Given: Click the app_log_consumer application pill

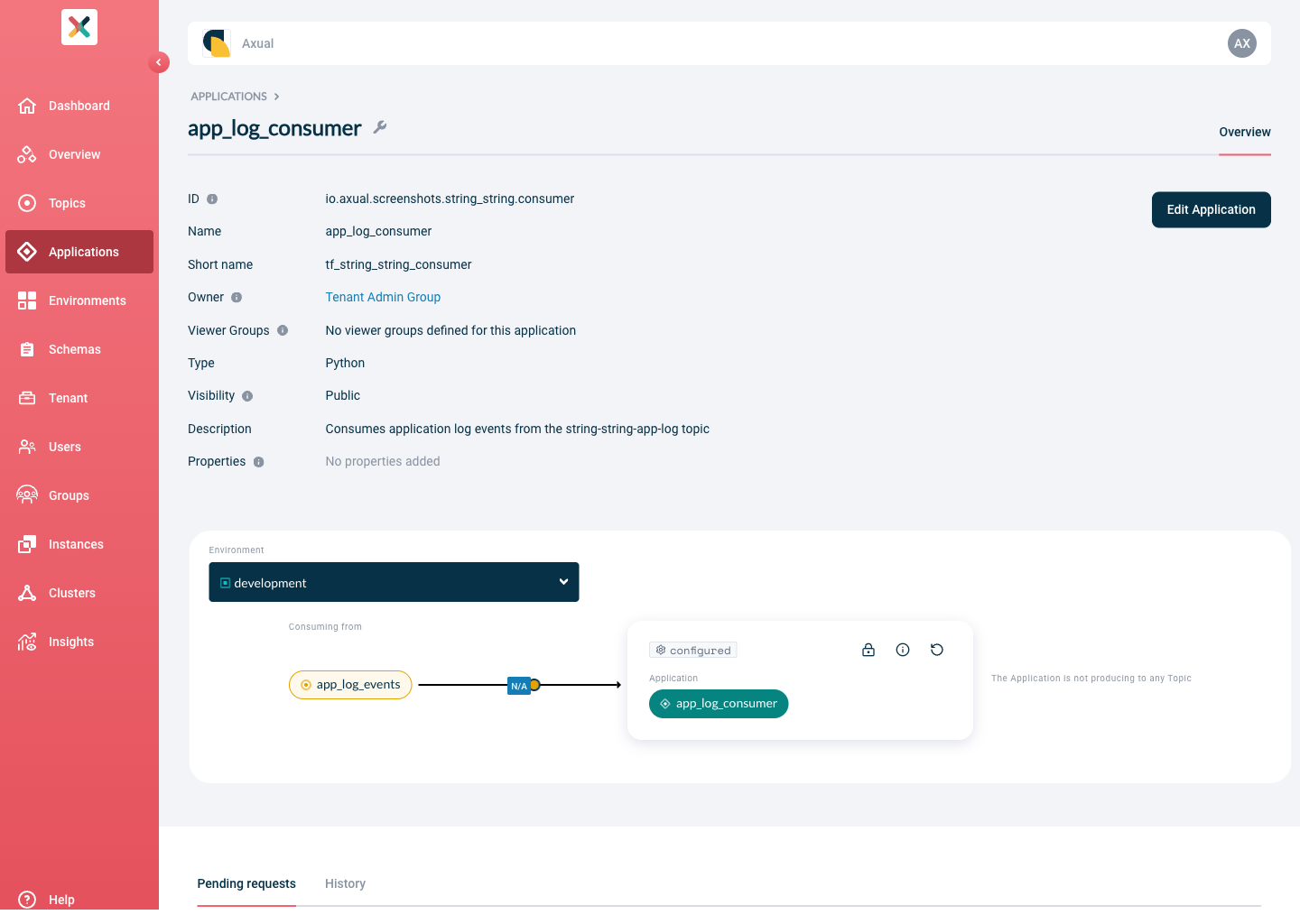Looking at the screenshot, I should 719,704.
